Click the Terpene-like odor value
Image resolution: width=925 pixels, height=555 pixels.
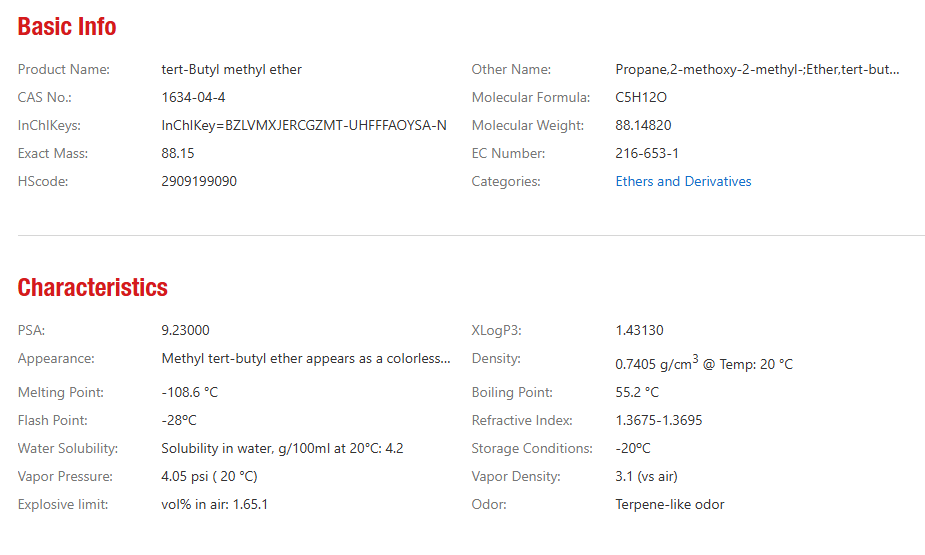(670, 504)
